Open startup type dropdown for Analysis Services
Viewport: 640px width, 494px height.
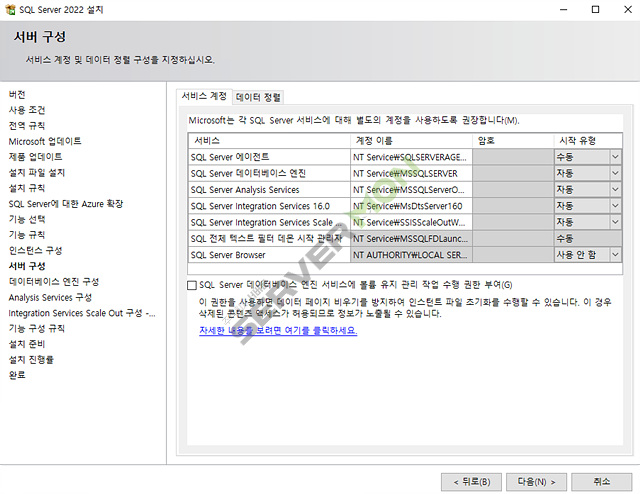pyautogui.click(x=615, y=189)
